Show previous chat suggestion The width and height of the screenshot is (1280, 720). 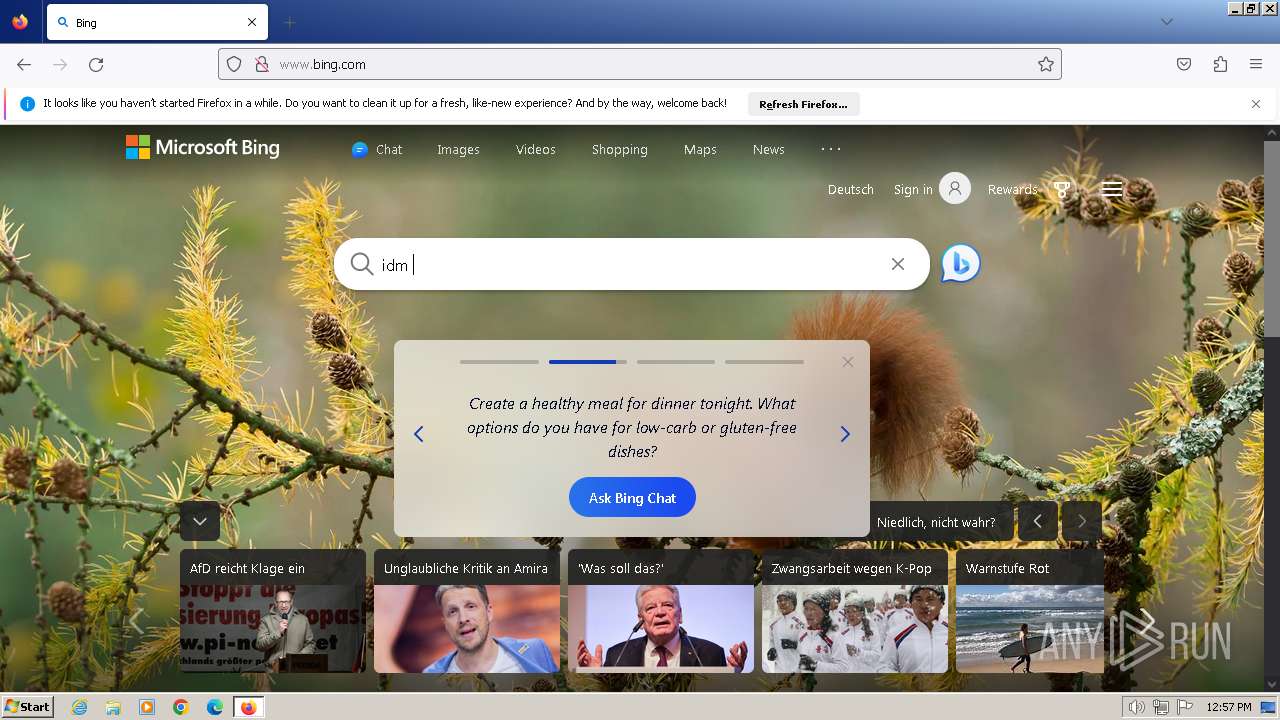pyautogui.click(x=419, y=434)
